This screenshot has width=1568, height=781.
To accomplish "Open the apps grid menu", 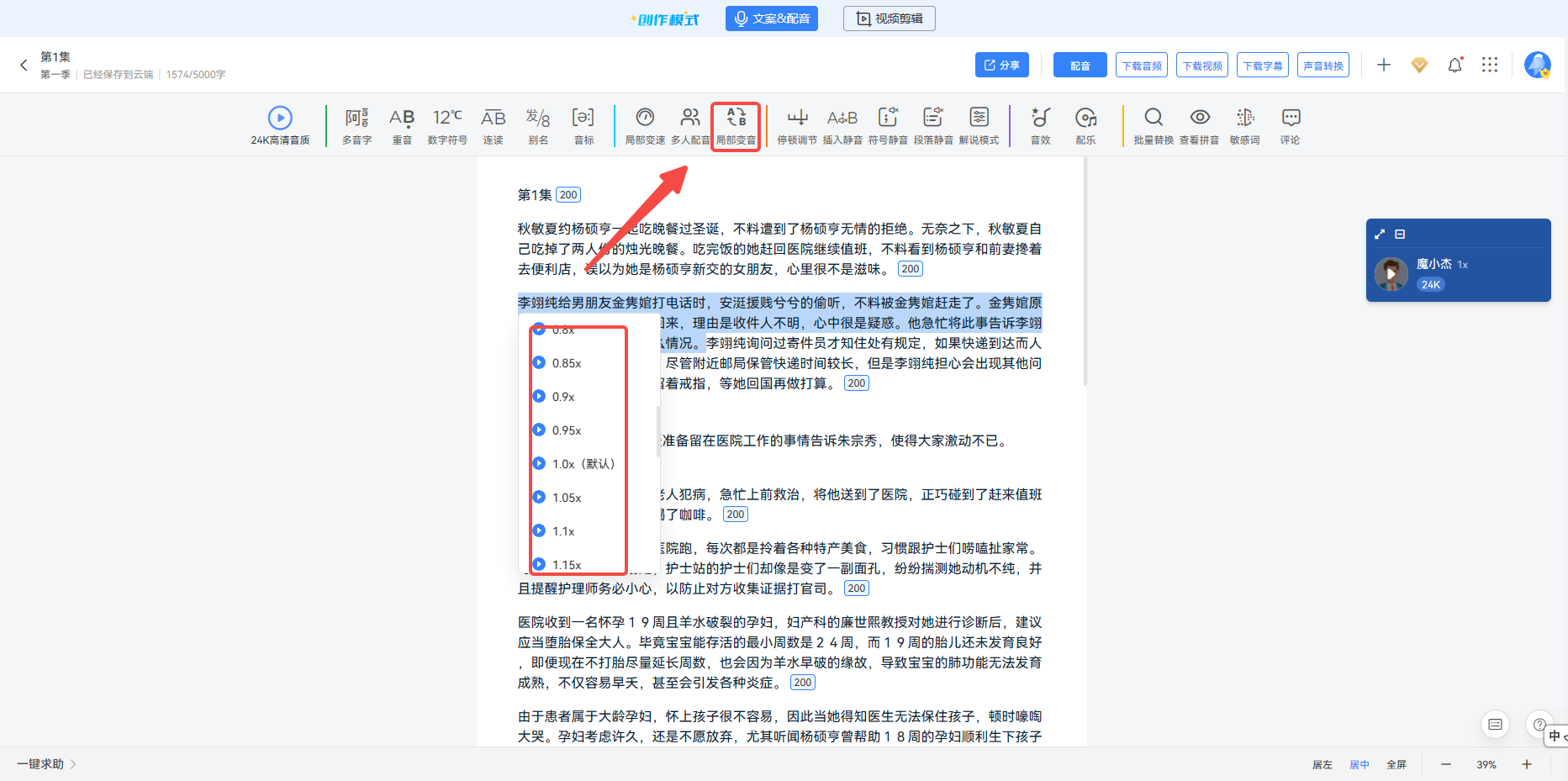I will [x=1490, y=65].
